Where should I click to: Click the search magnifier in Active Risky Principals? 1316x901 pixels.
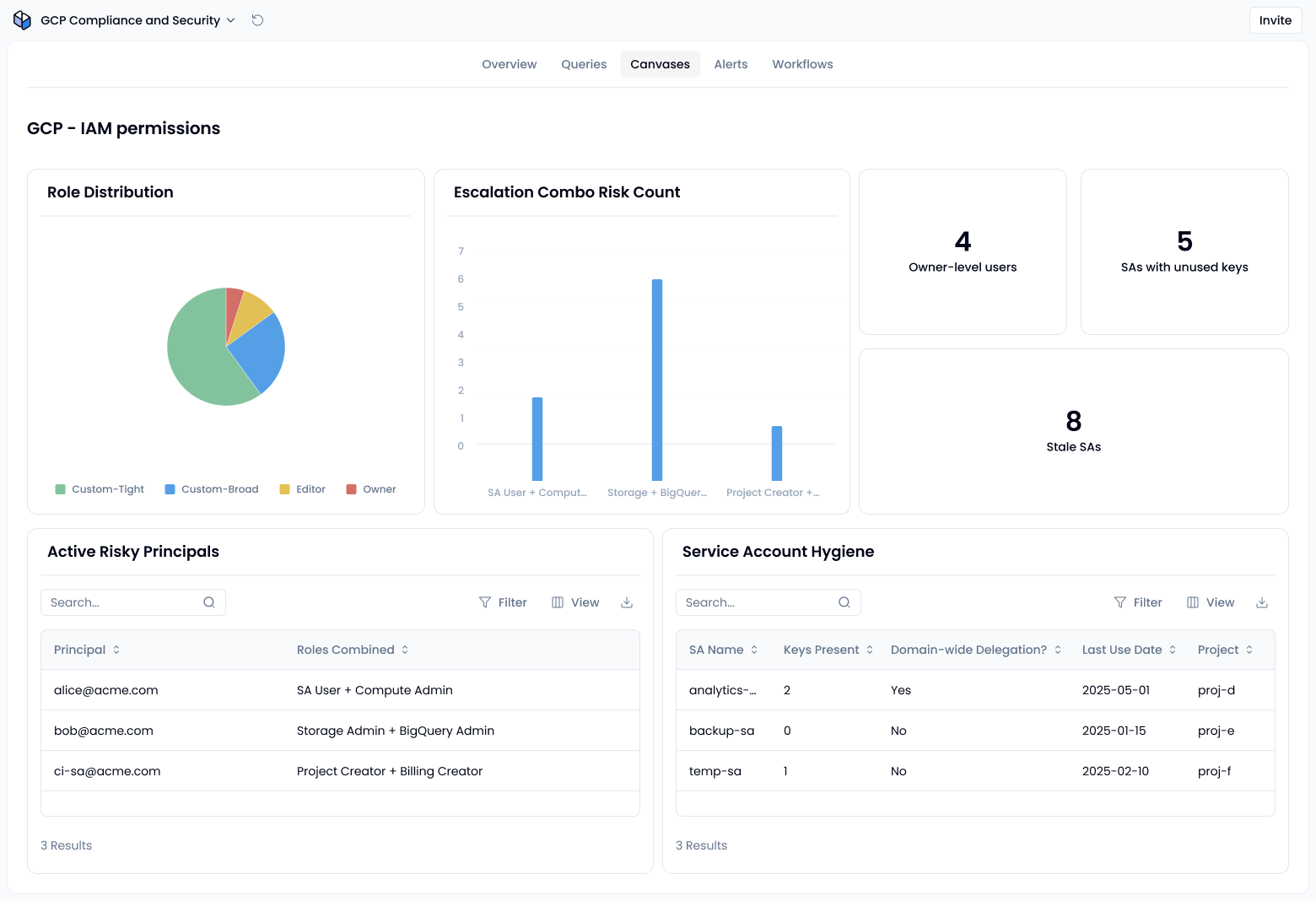pos(209,602)
